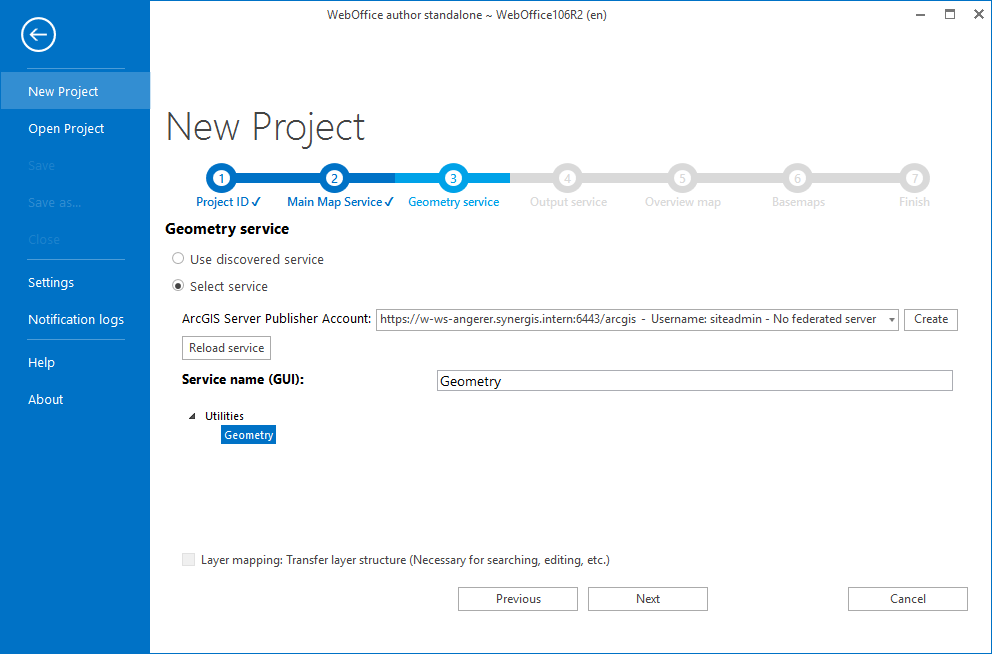Select the Geometry service in the tree
The image size is (992, 654).
(248, 434)
